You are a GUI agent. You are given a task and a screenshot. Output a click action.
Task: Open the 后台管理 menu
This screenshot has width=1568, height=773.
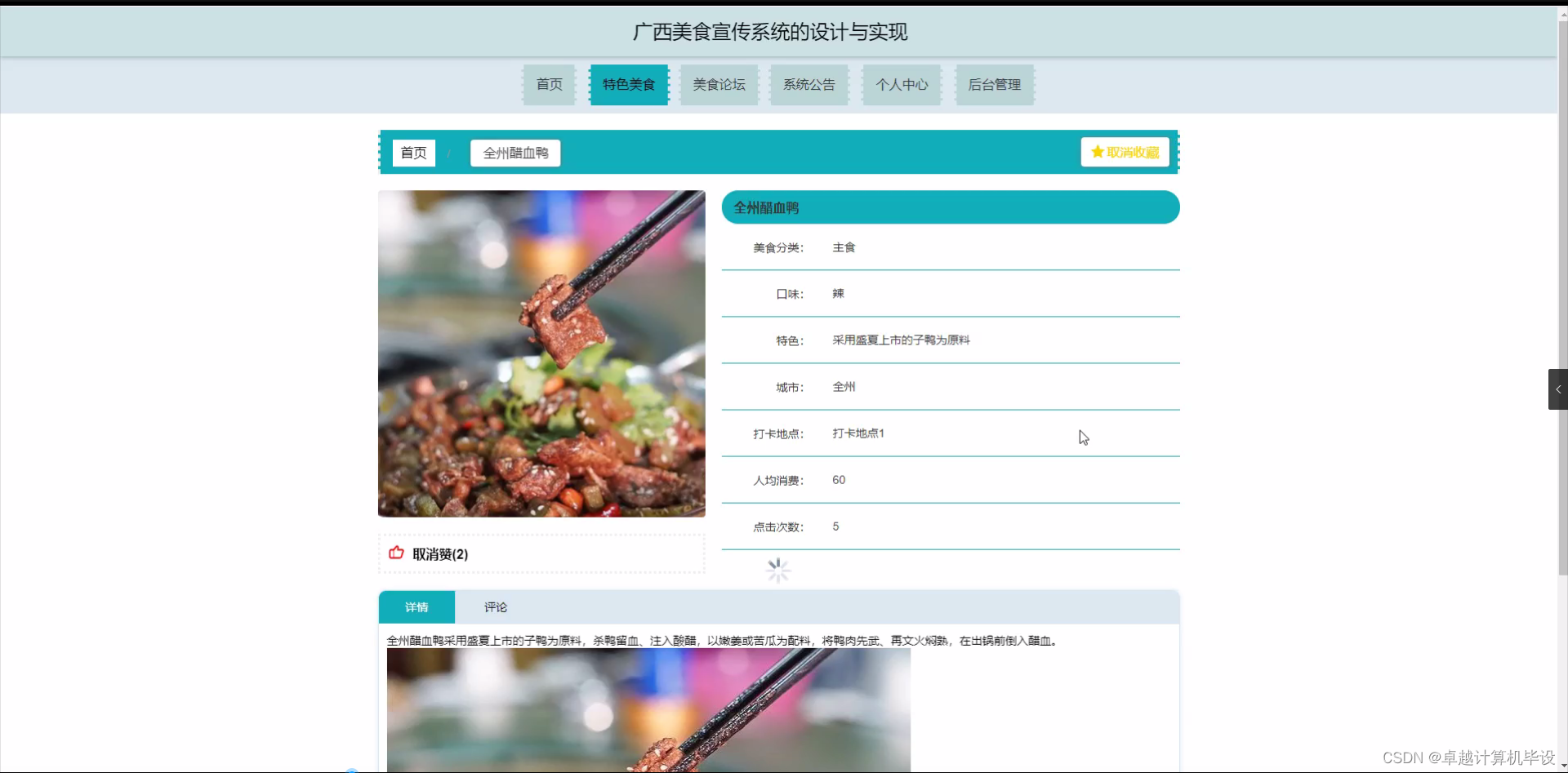(x=994, y=84)
